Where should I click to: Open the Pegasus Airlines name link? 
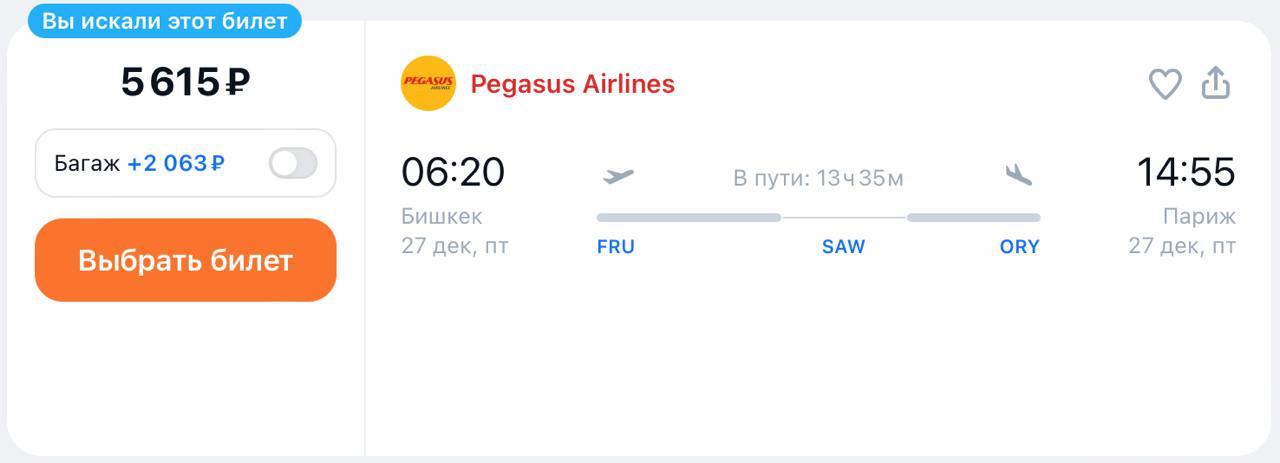(572, 84)
